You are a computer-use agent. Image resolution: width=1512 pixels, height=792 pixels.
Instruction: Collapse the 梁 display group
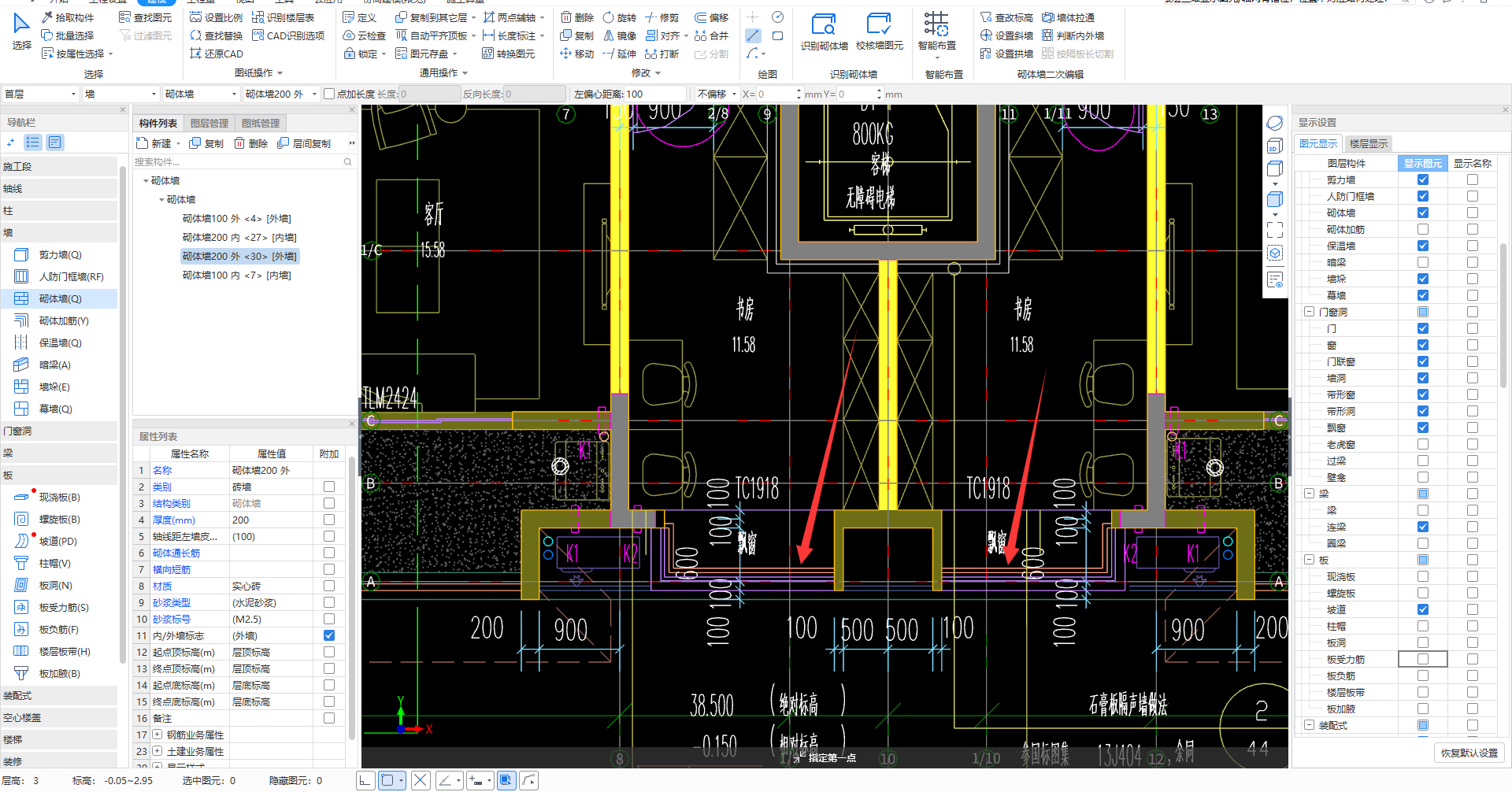1309,494
